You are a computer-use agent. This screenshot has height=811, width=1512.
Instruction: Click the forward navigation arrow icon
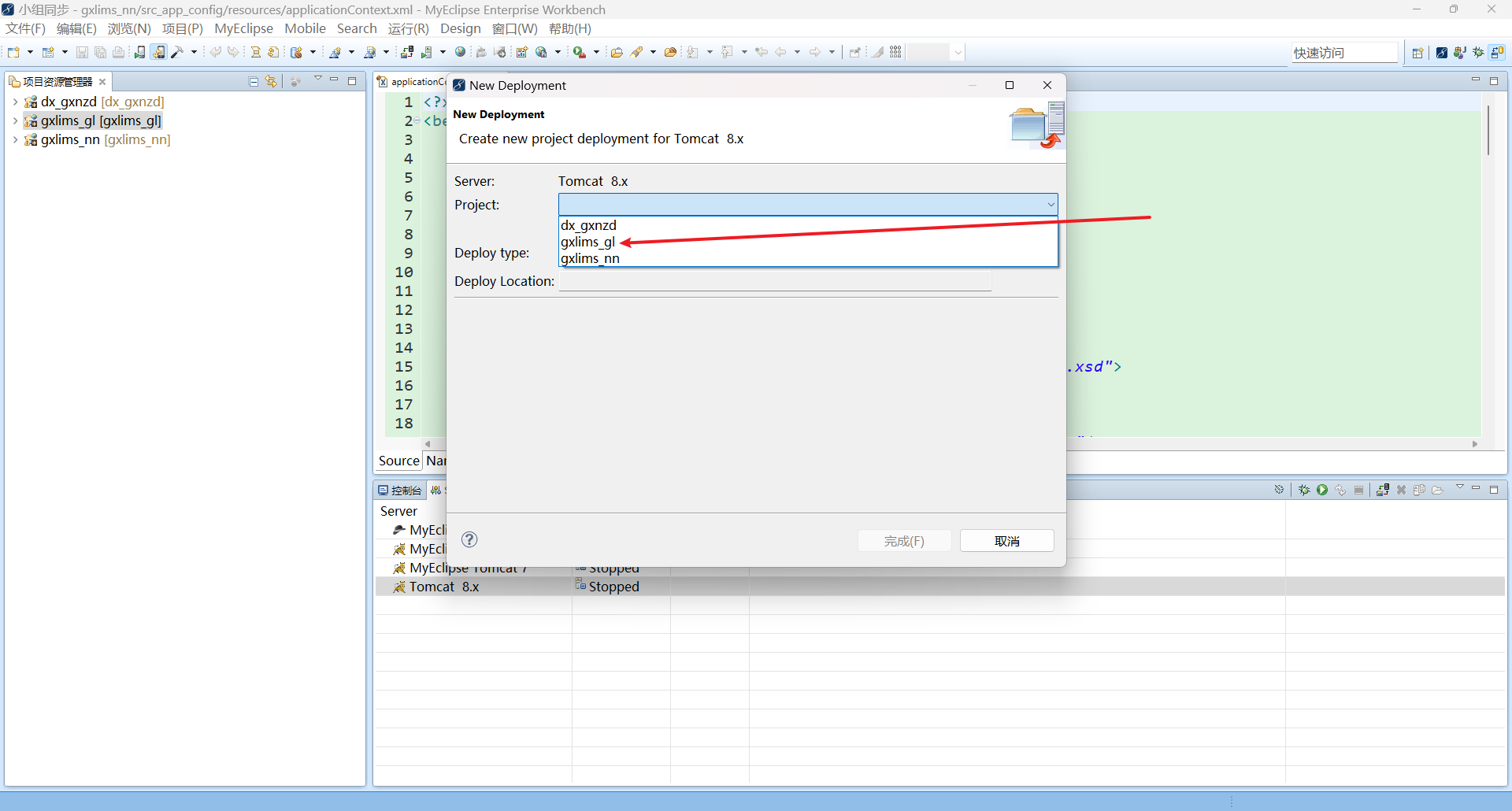(815, 52)
